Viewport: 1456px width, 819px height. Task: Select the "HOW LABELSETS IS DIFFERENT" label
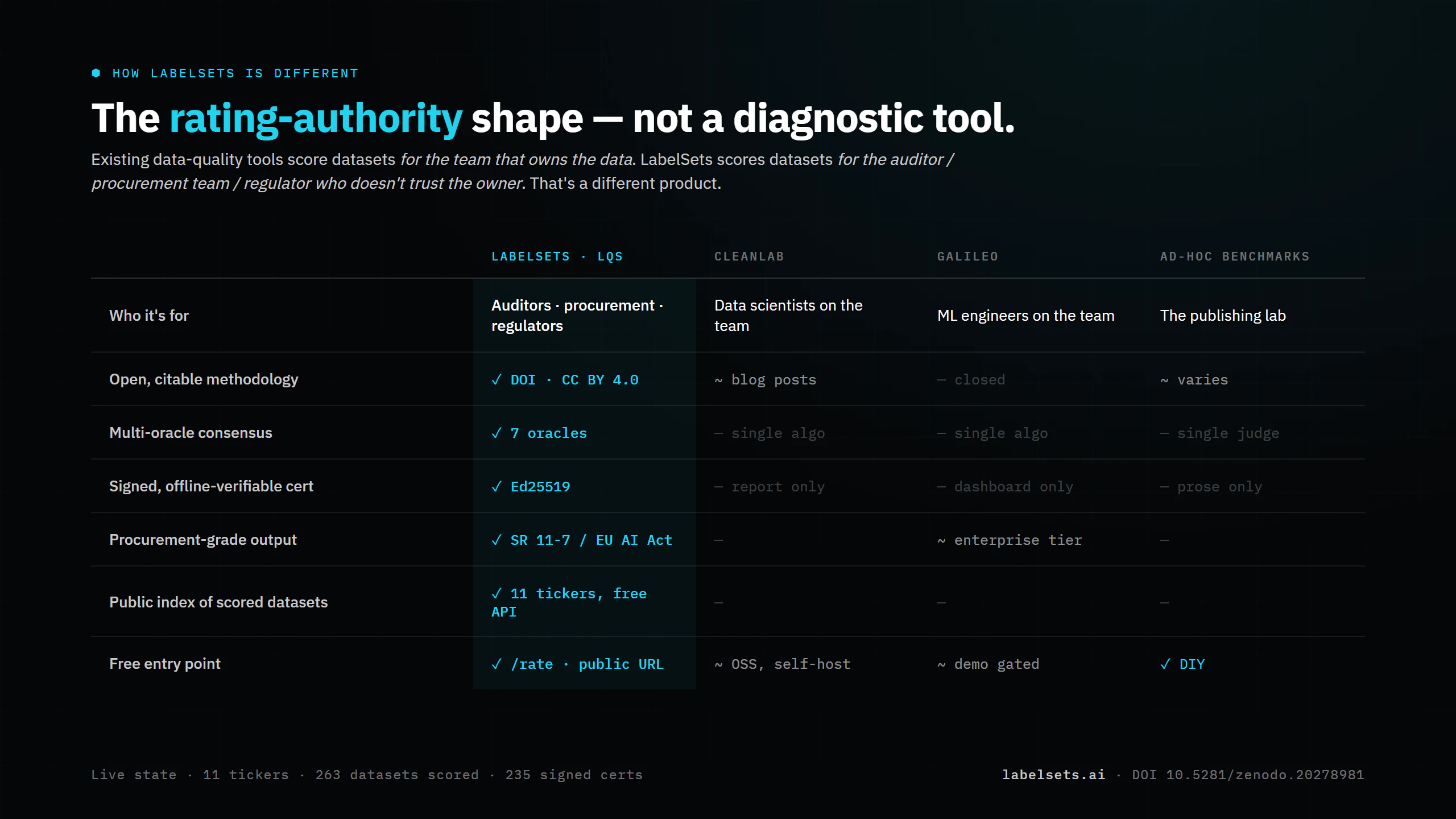tap(235, 73)
